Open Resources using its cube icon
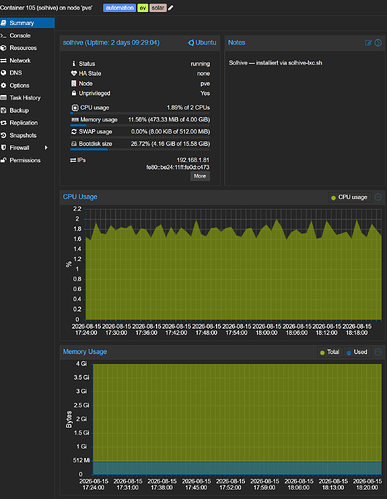The height and width of the screenshot is (499, 387). (4, 48)
